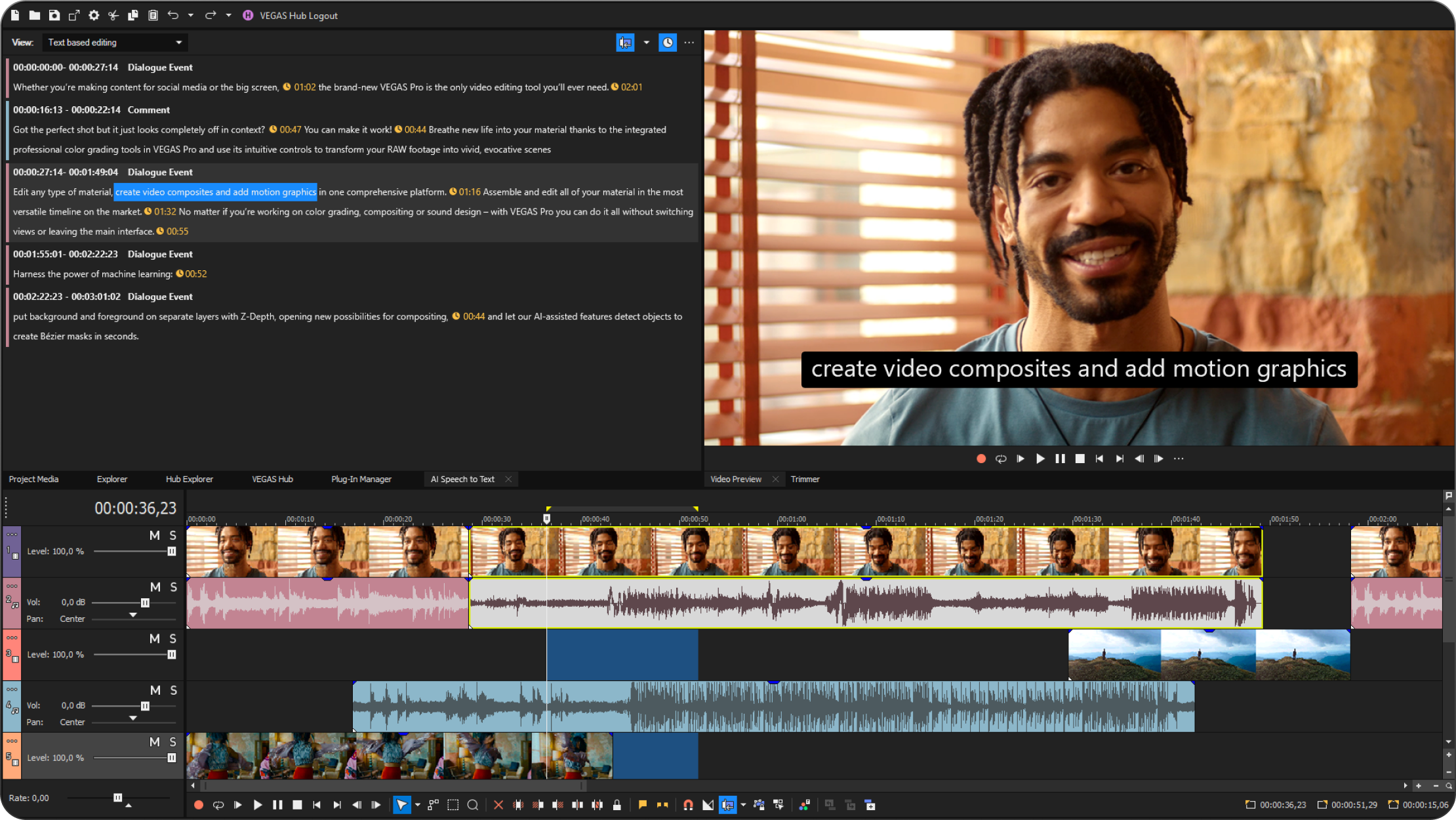Click the Plug-In Manager tab
Screen dimensions: 1456x820
(362, 479)
